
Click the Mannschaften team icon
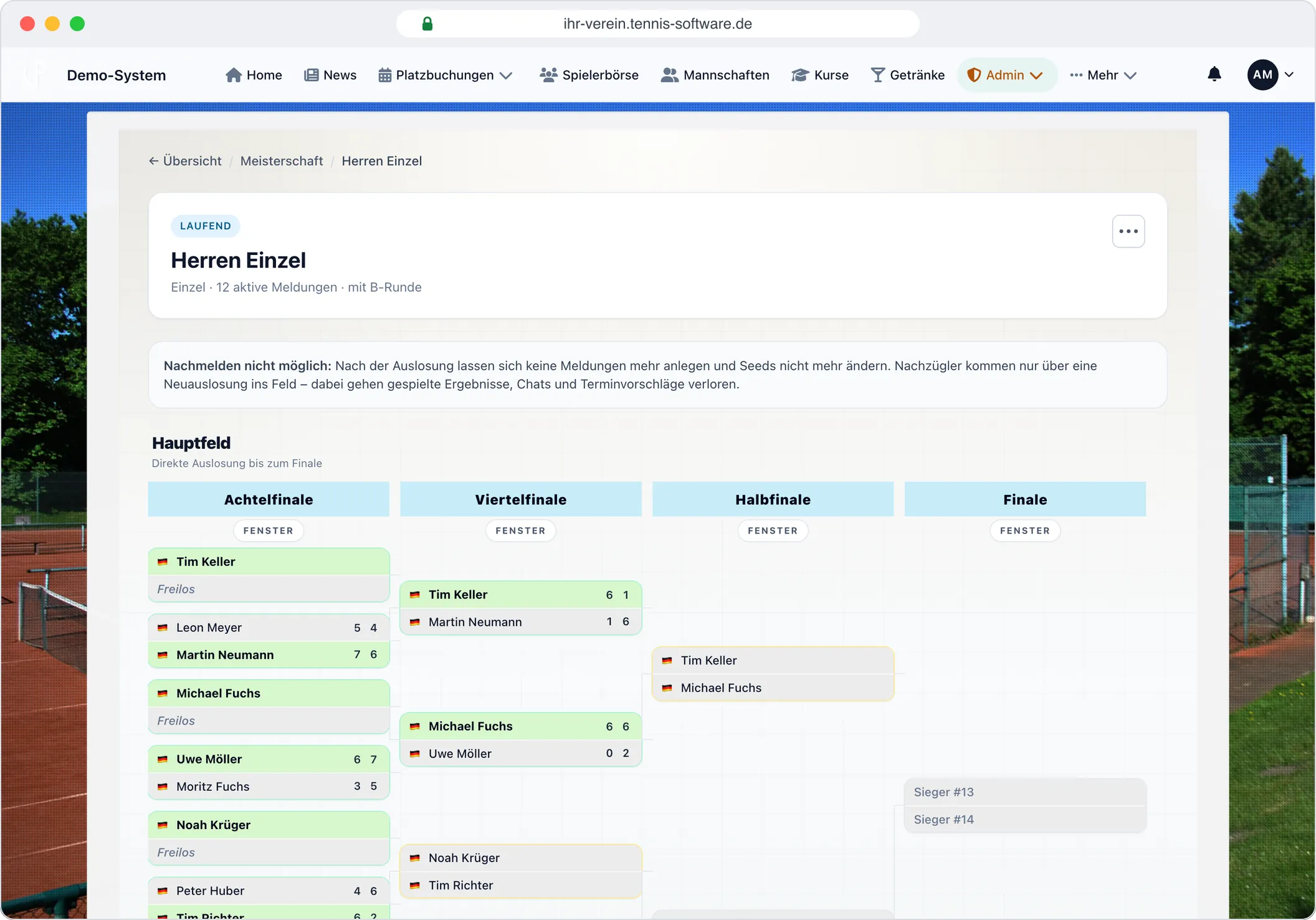[x=669, y=75]
